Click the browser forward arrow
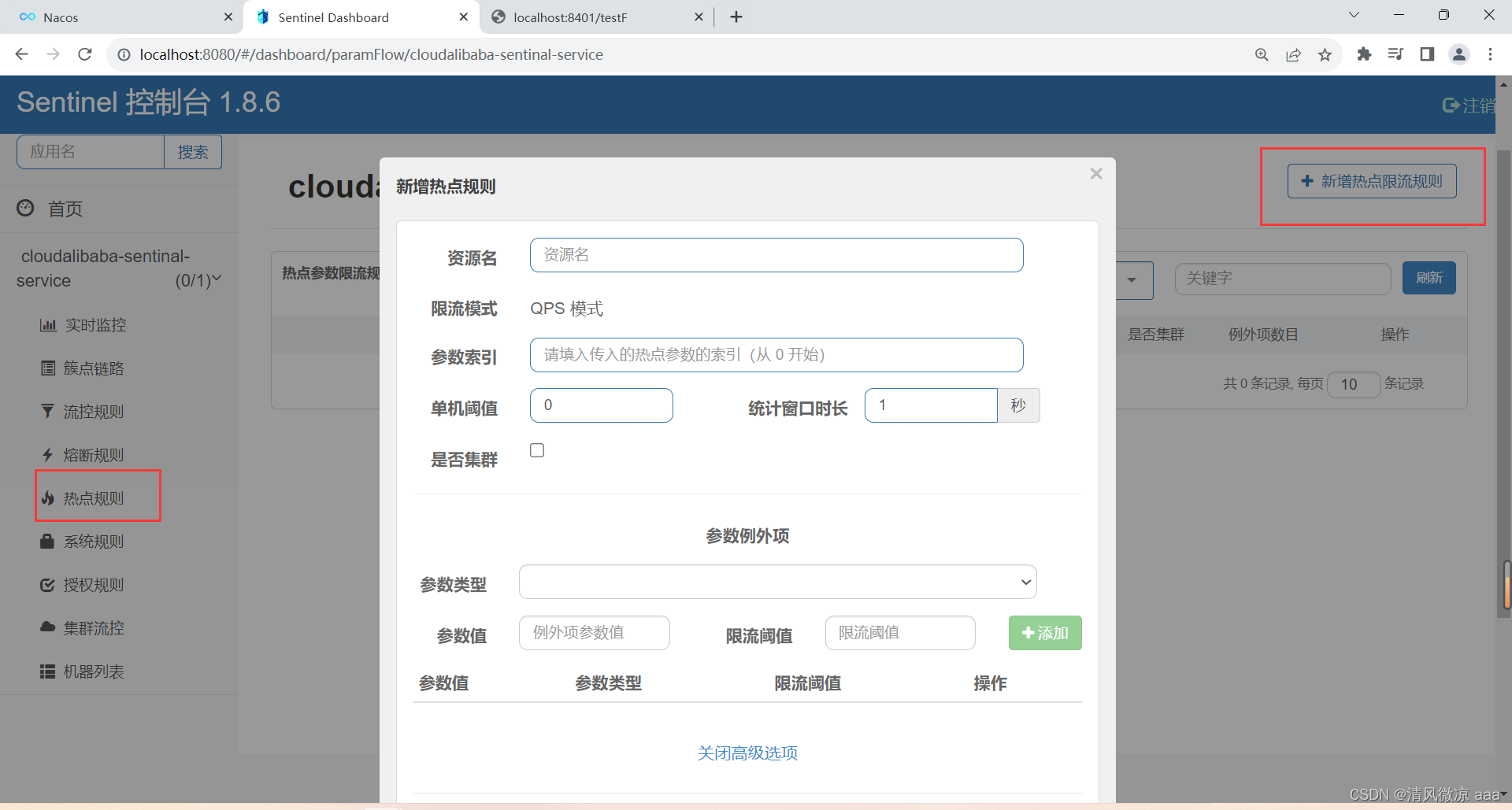 click(x=54, y=54)
